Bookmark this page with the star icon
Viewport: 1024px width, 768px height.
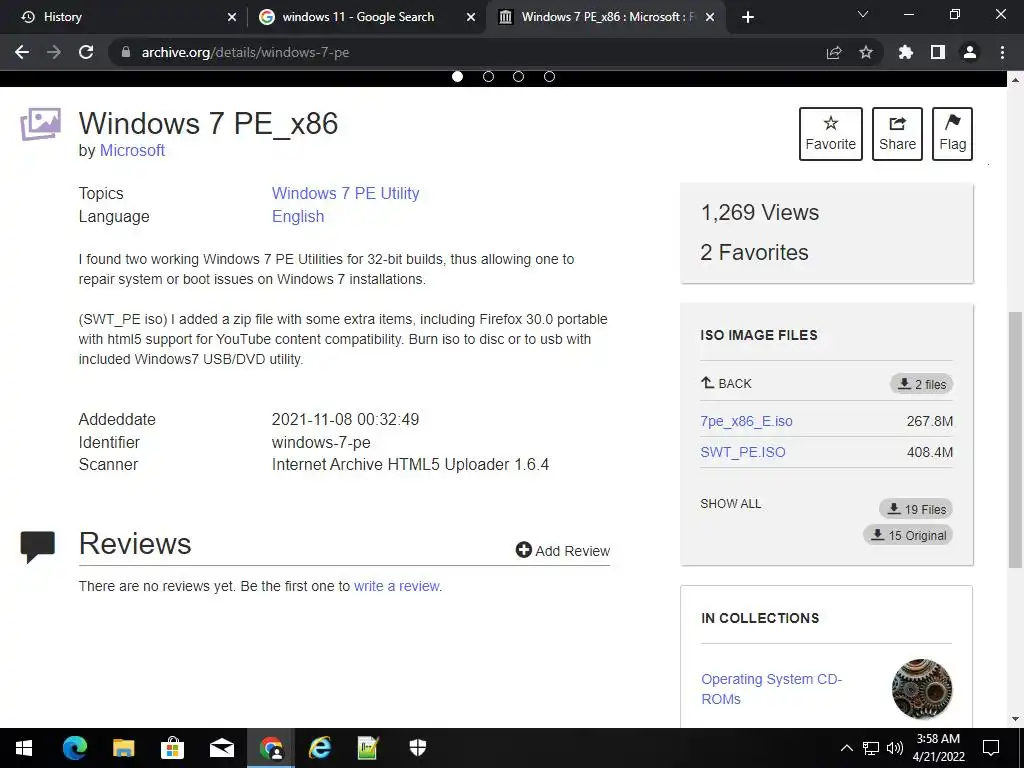coord(866,52)
